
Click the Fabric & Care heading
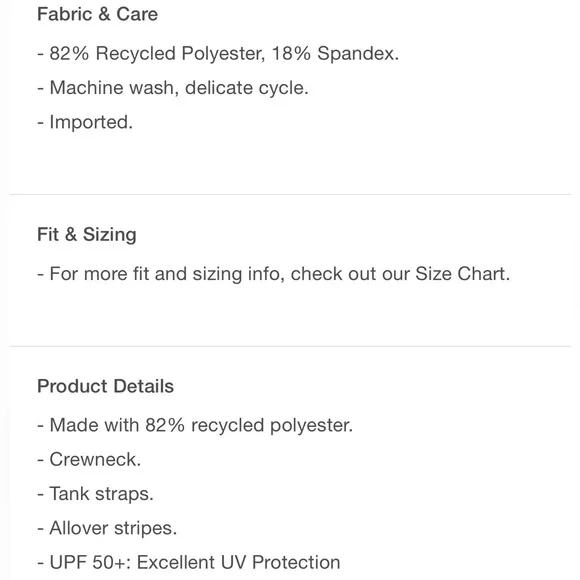click(x=98, y=14)
